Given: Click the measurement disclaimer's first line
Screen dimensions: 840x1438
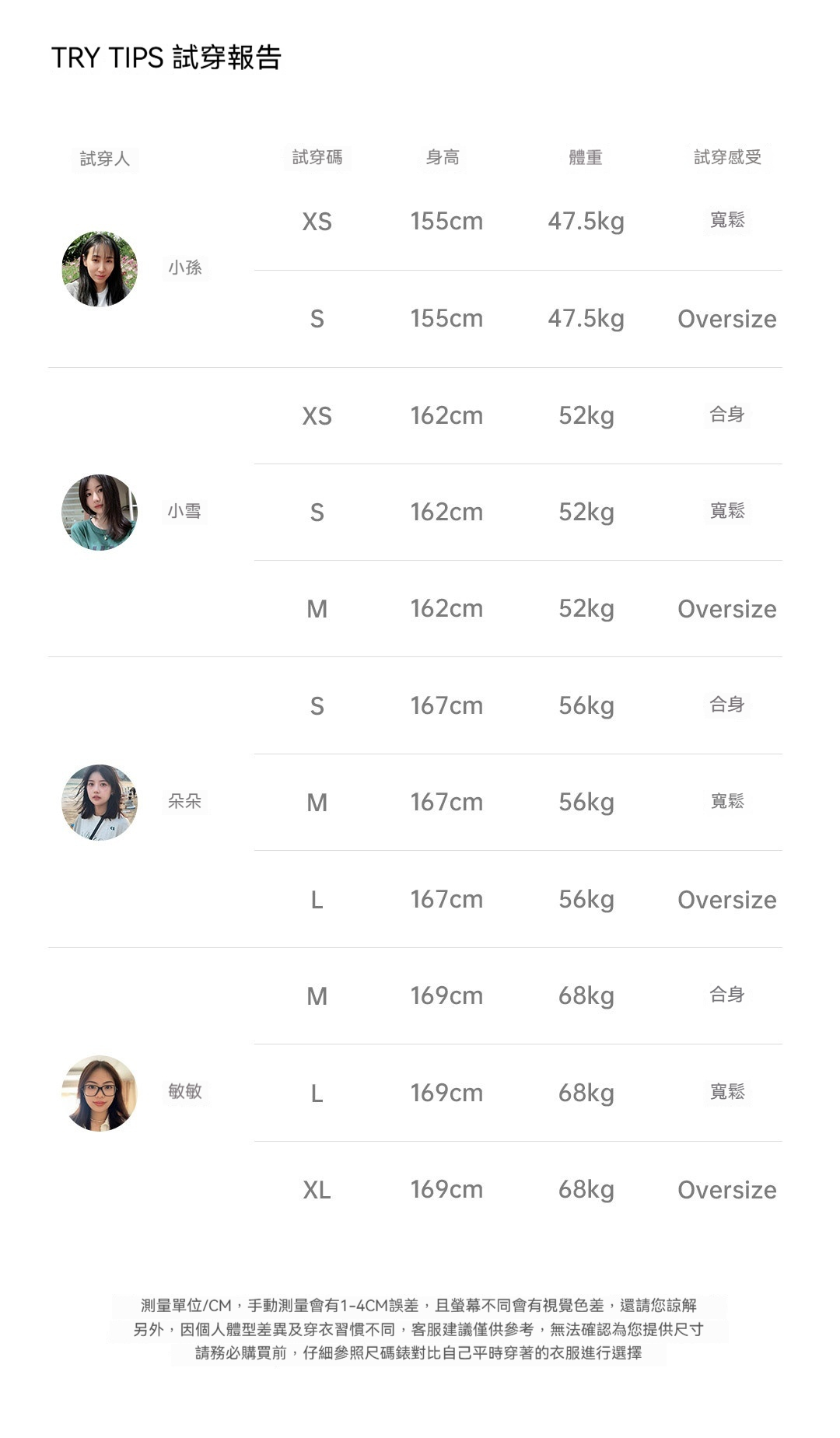Looking at the screenshot, I should pos(418,1305).
